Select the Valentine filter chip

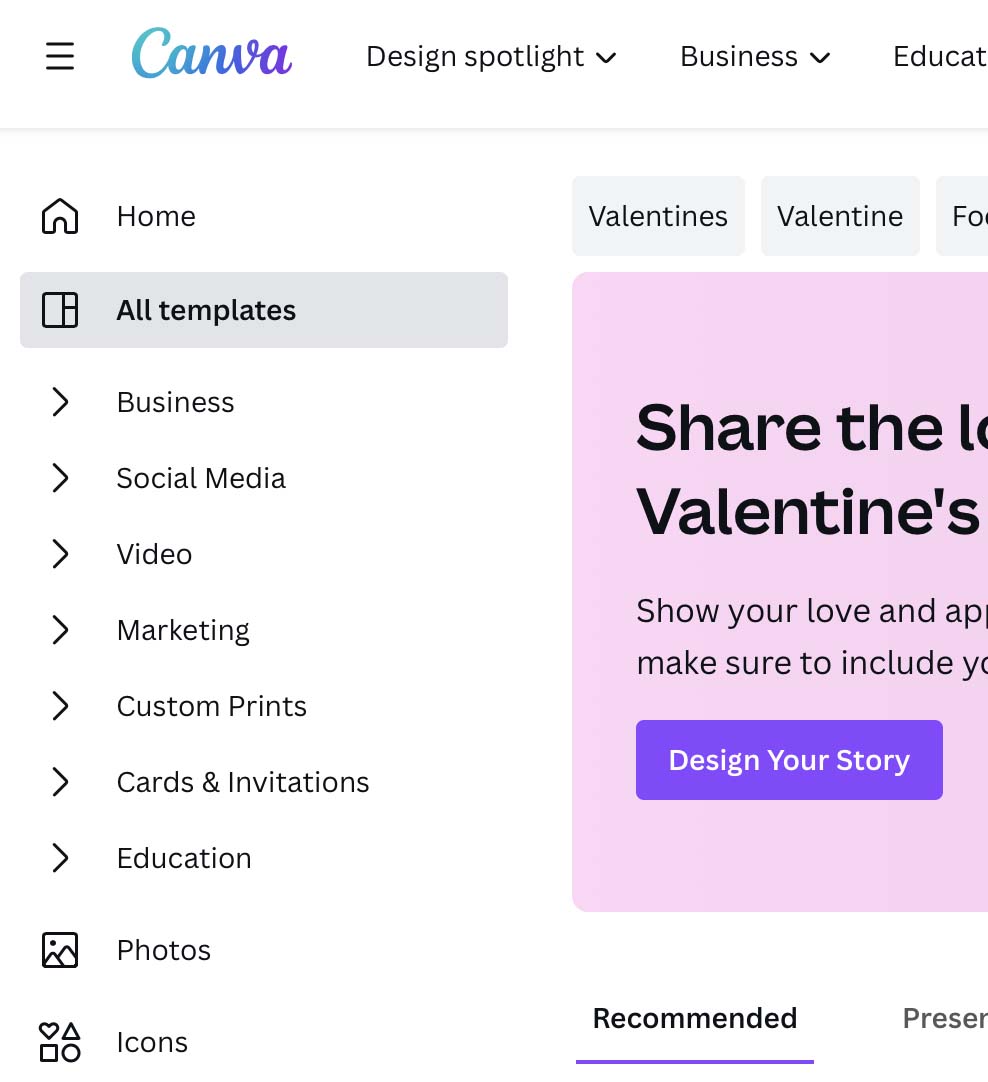coord(840,216)
